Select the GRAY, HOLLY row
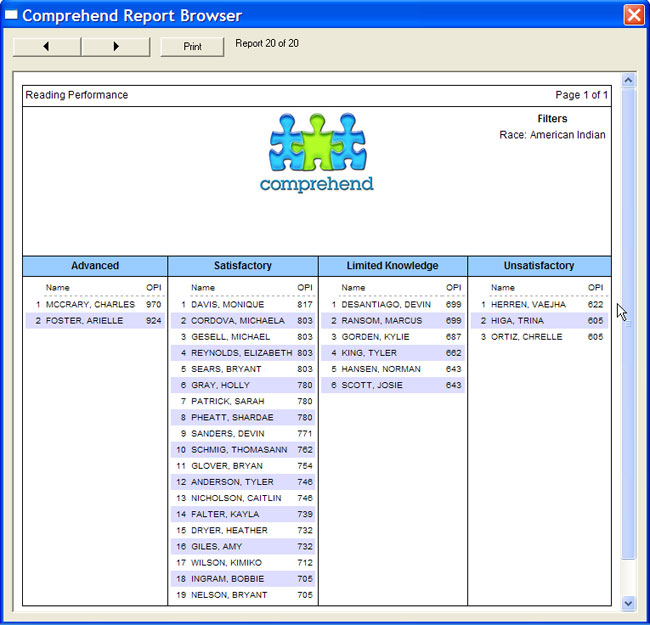 click(x=243, y=385)
